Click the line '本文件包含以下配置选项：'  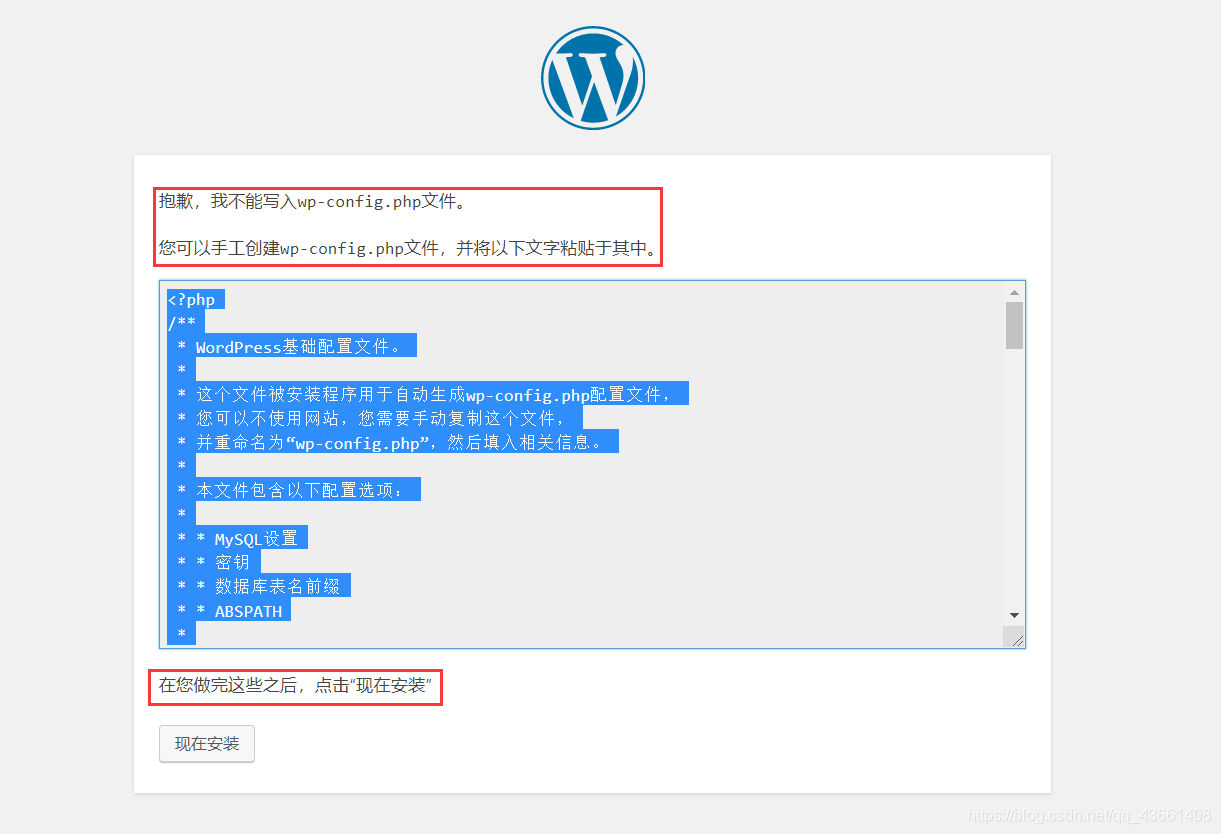click(x=299, y=491)
